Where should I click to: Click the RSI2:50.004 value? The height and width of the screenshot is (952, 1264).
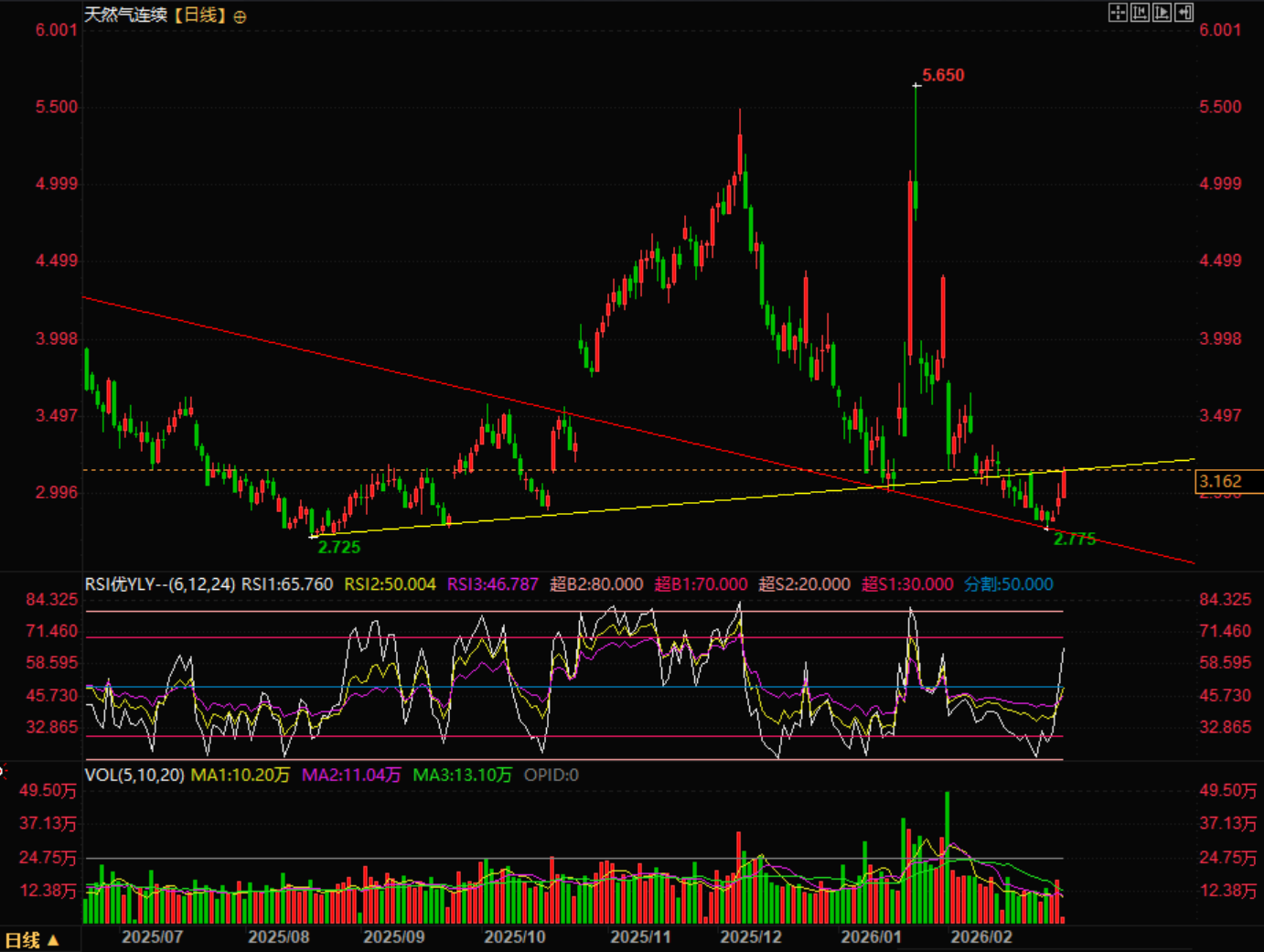coord(391,584)
